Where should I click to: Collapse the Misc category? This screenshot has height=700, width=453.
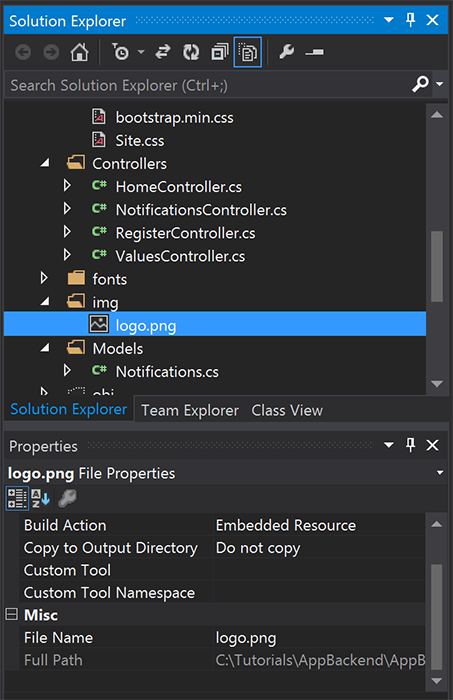click(x=12, y=614)
